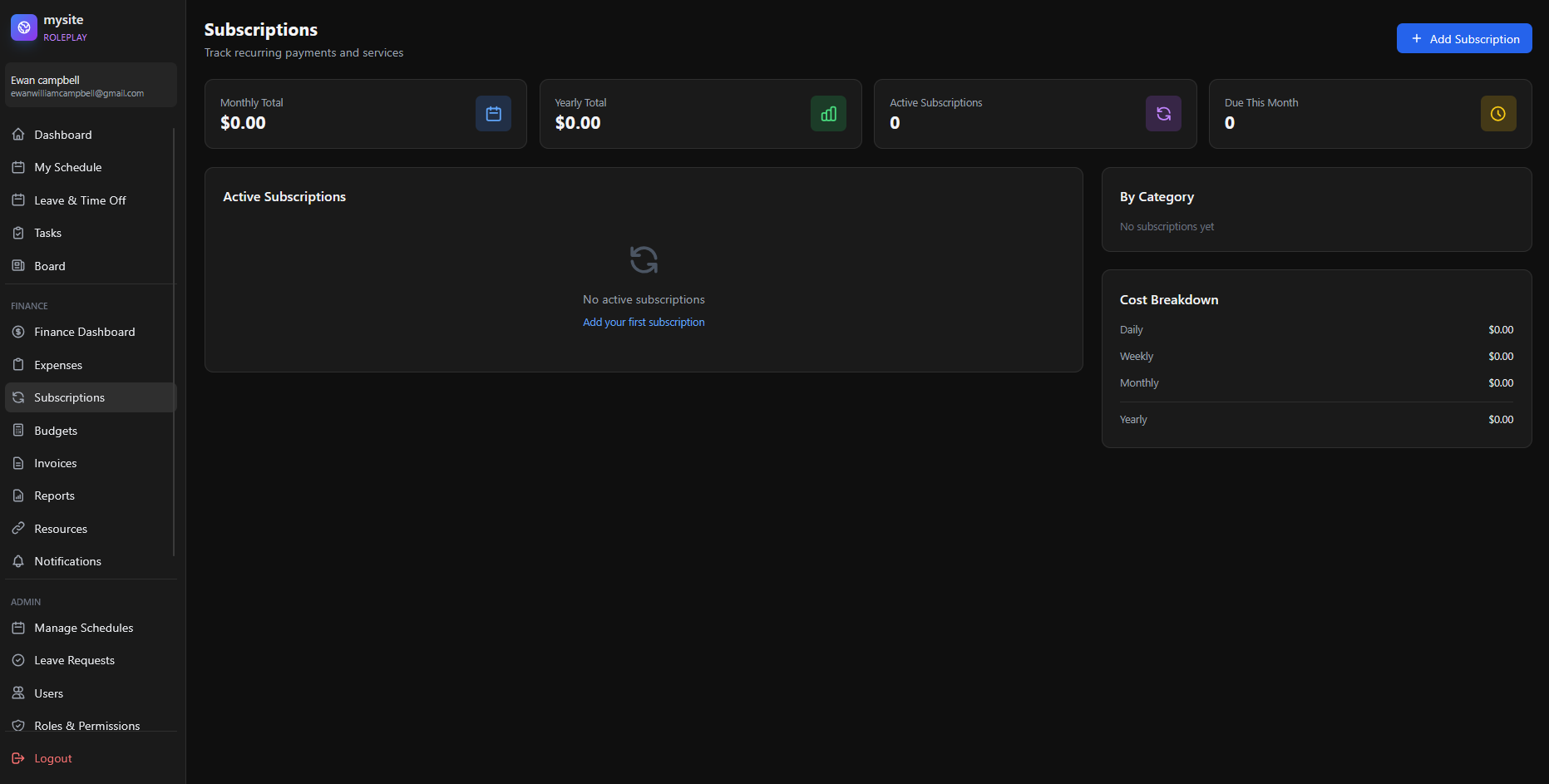Click the Active Subscriptions refresh icon
1549x784 pixels.
pos(1163,114)
